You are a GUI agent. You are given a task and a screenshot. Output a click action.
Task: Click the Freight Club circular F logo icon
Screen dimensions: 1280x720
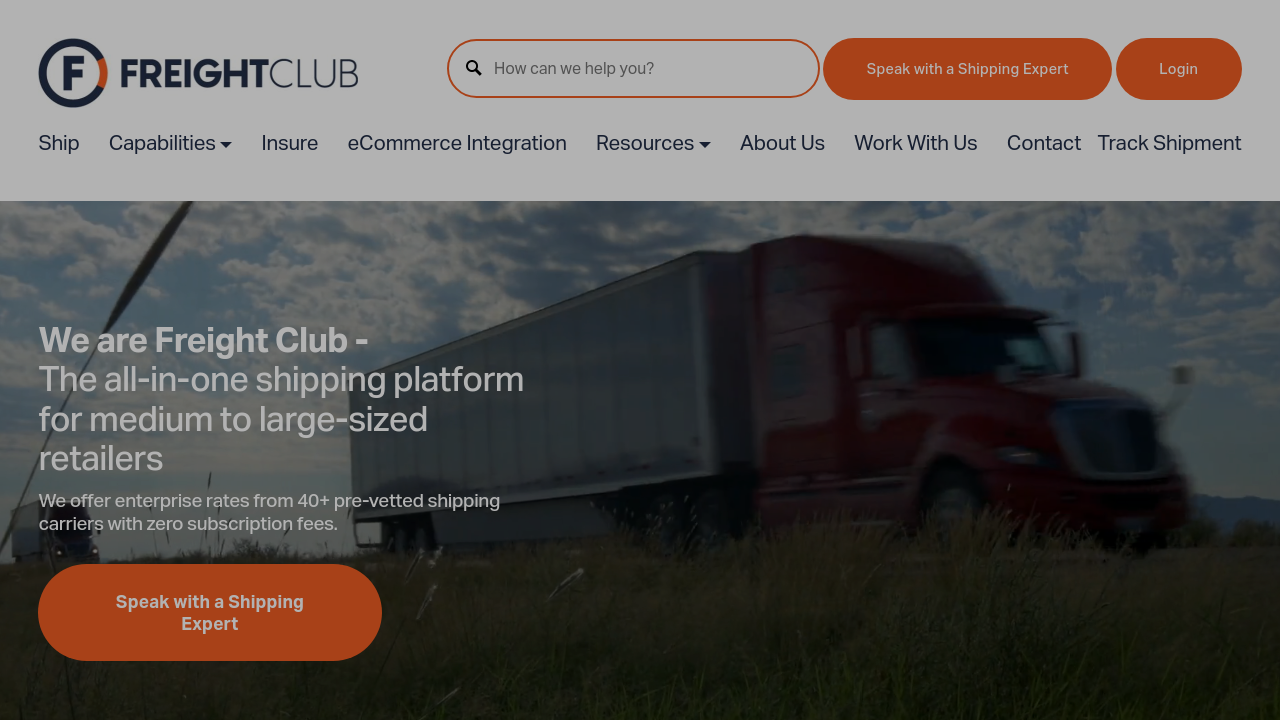click(x=73, y=73)
